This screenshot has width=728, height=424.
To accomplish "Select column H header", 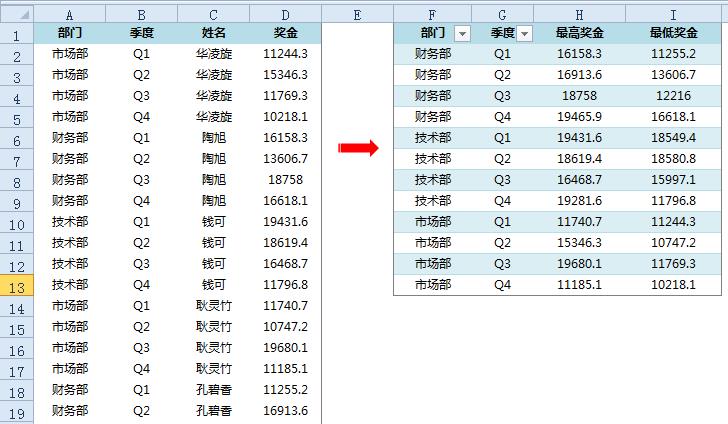I will click(x=579, y=15).
